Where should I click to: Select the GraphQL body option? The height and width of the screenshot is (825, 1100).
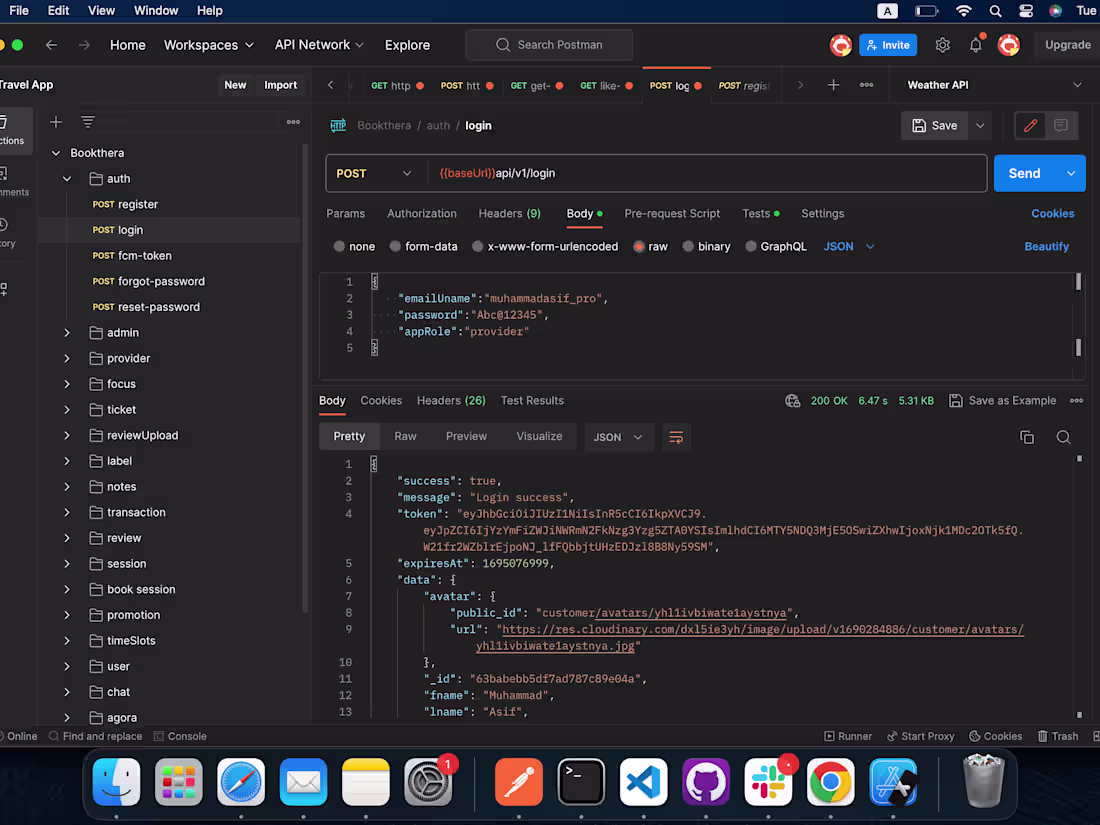(750, 246)
